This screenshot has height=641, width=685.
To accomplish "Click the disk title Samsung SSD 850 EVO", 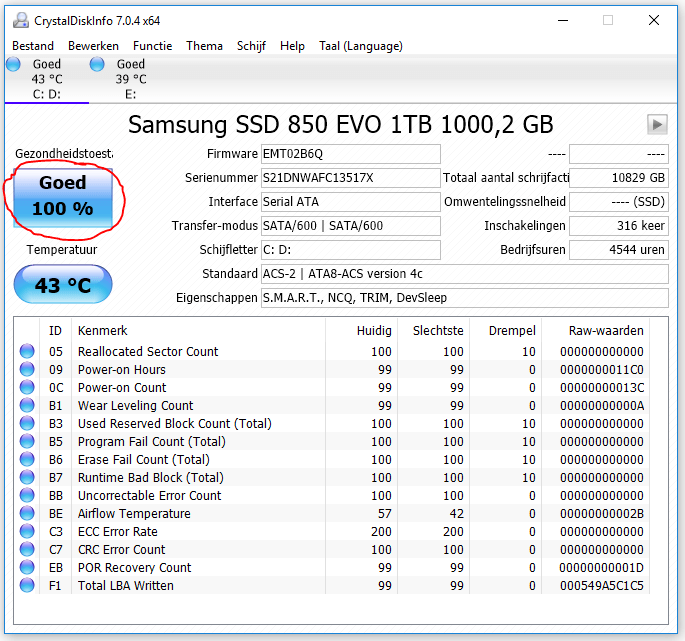I will (x=341, y=125).
